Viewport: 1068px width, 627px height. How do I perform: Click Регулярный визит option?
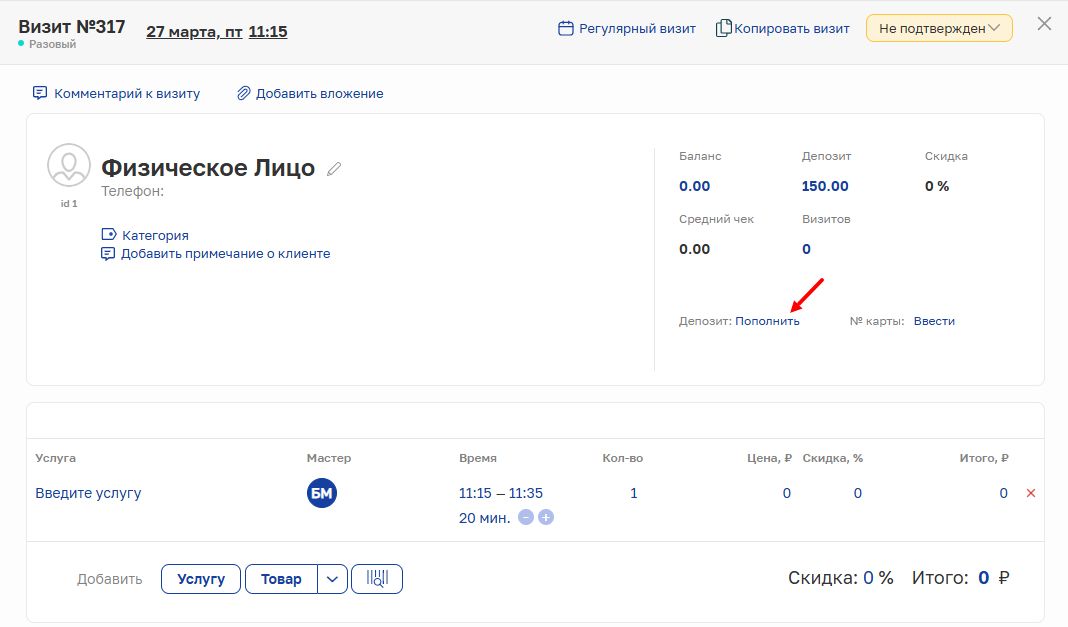tap(627, 28)
